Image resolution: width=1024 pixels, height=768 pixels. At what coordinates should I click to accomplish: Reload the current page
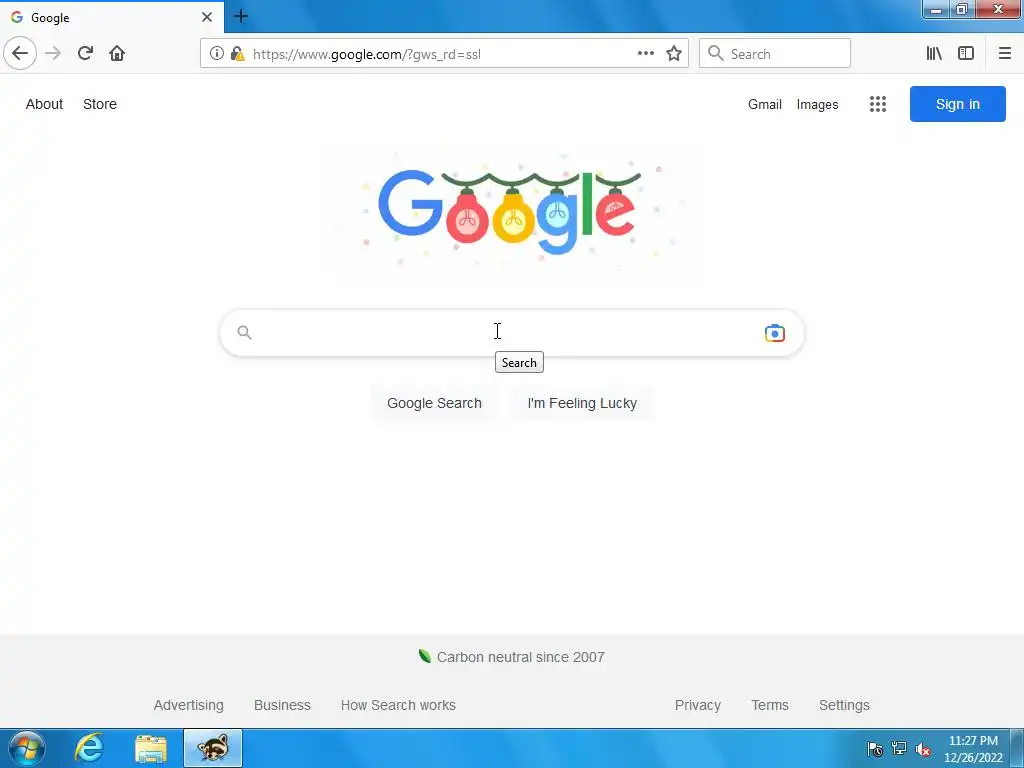coord(85,54)
